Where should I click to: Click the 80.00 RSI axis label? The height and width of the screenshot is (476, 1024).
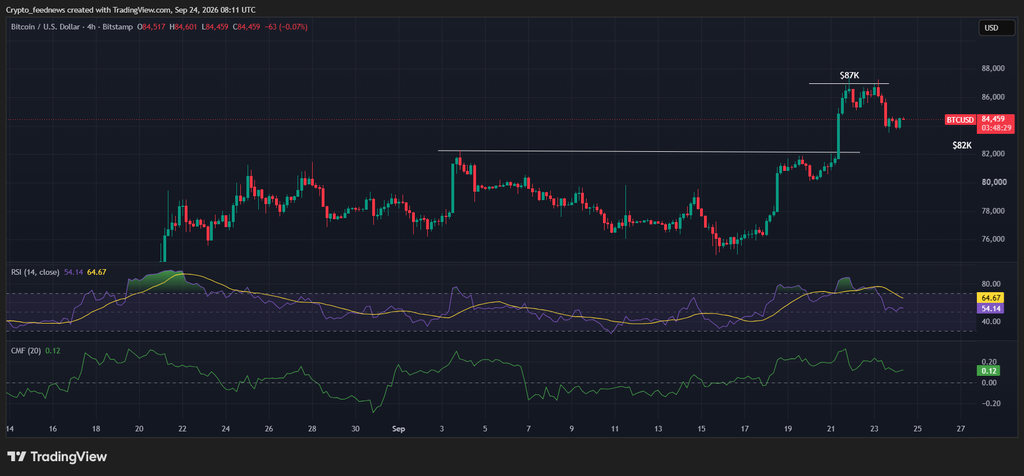pyautogui.click(x=990, y=284)
